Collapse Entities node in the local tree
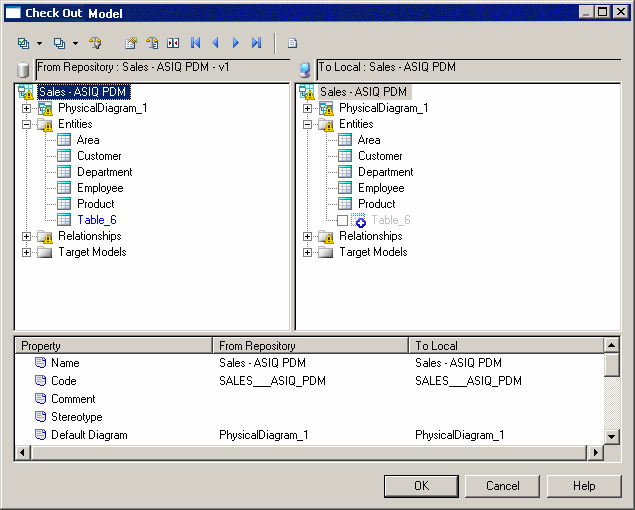Image resolution: width=635 pixels, height=510 pixels. click(308, 124)
